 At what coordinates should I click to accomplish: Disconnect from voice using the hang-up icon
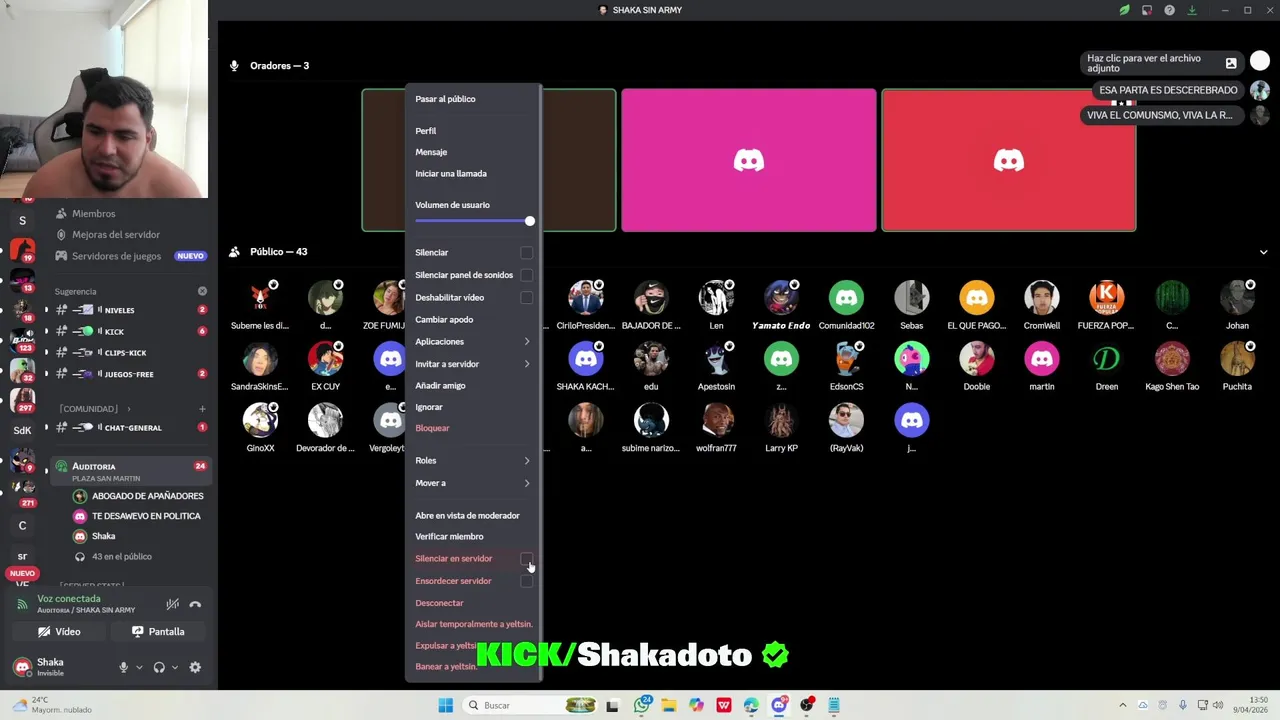click(x=195, y=604)
